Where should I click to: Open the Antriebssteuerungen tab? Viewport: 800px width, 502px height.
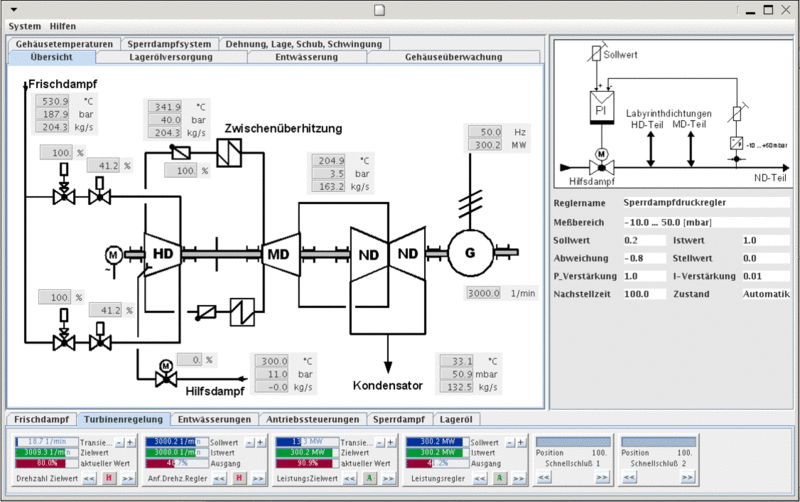[313, 419]
